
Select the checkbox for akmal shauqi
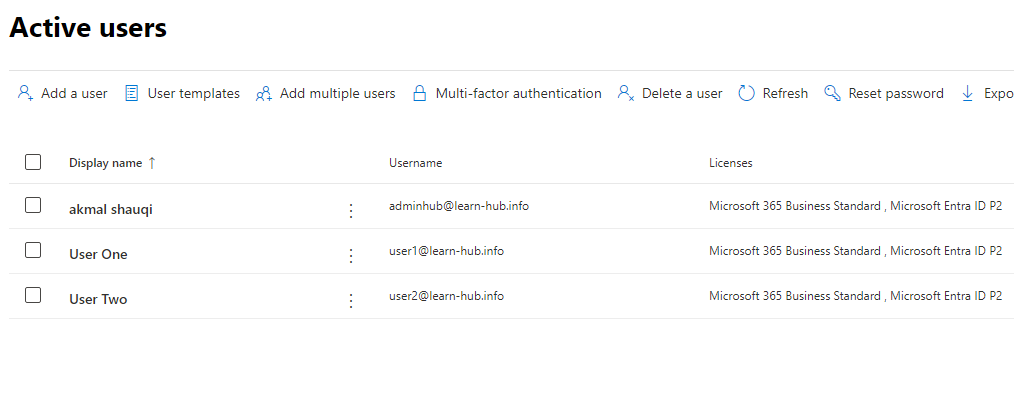pos(33,205)
